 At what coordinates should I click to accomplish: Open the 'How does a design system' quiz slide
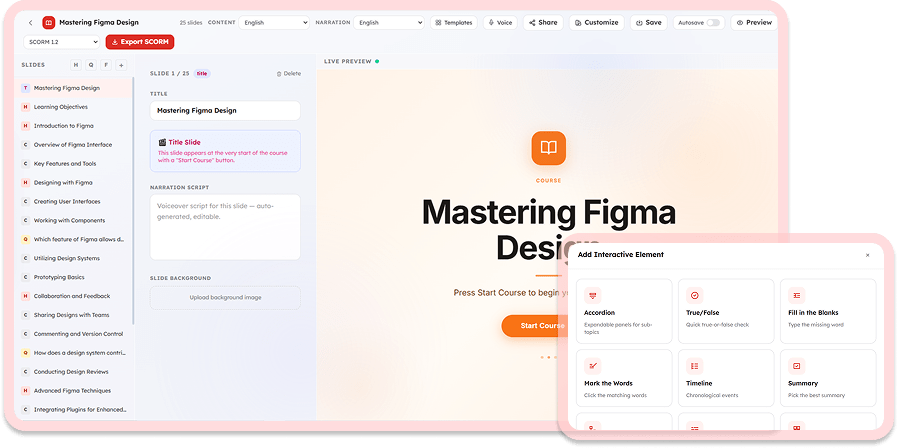[x=74, y=353]
